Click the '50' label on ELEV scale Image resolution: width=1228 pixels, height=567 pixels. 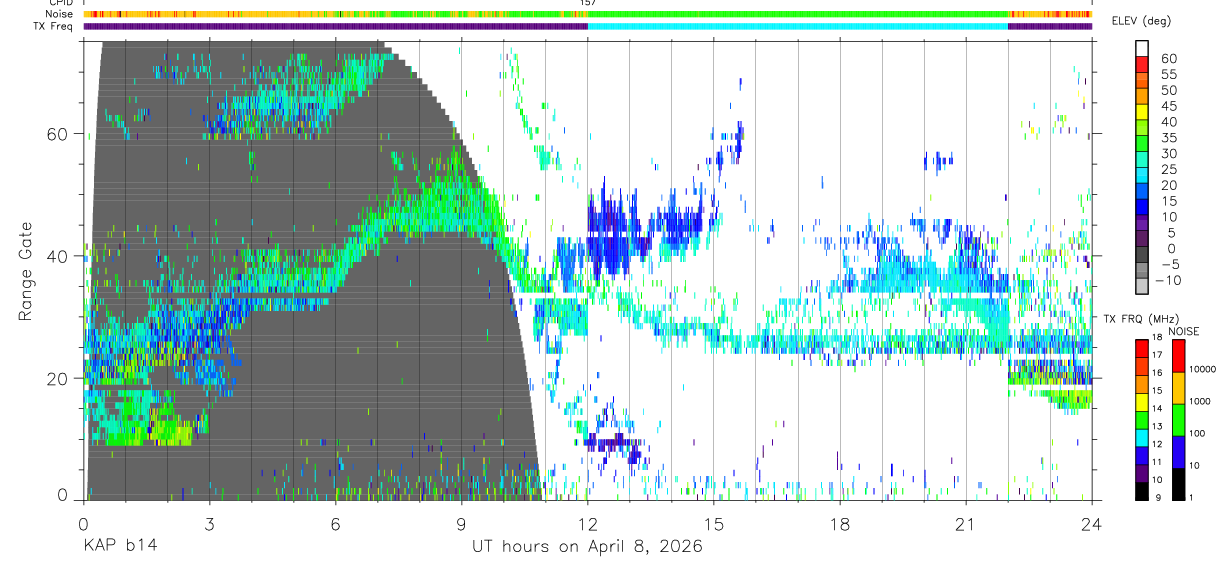pos(1167,89)
